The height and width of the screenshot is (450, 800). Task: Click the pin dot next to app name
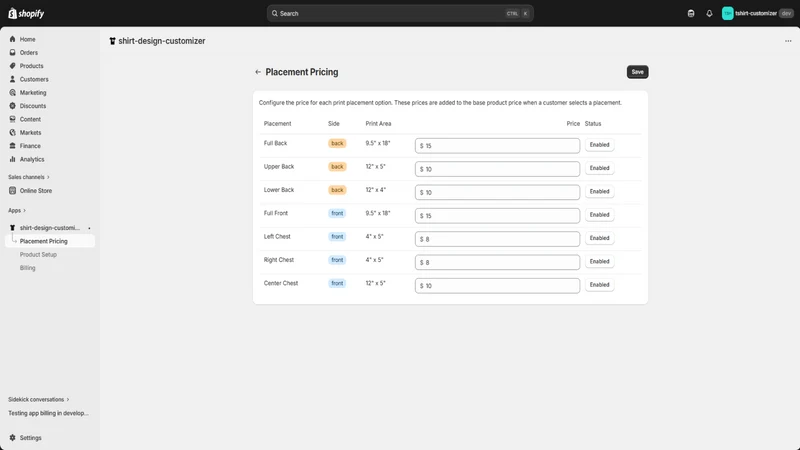pyautogui.click(x=89, y=228)
